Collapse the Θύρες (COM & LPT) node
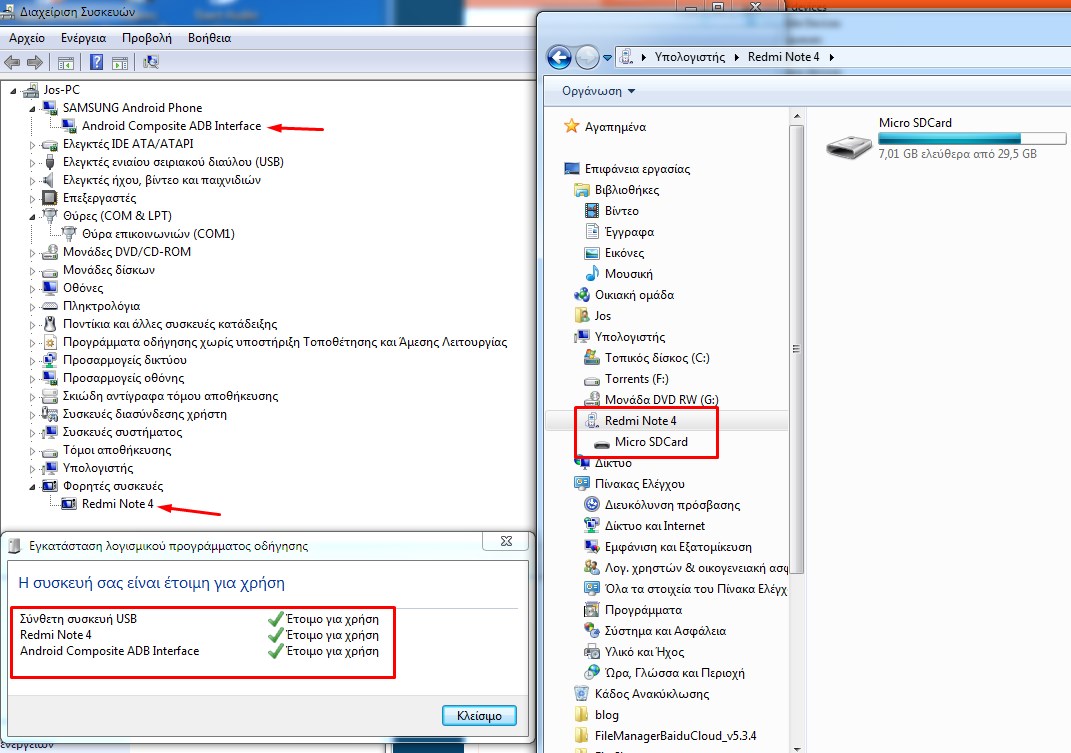This screenshot has height=753, width=1071. pos(32,217)
